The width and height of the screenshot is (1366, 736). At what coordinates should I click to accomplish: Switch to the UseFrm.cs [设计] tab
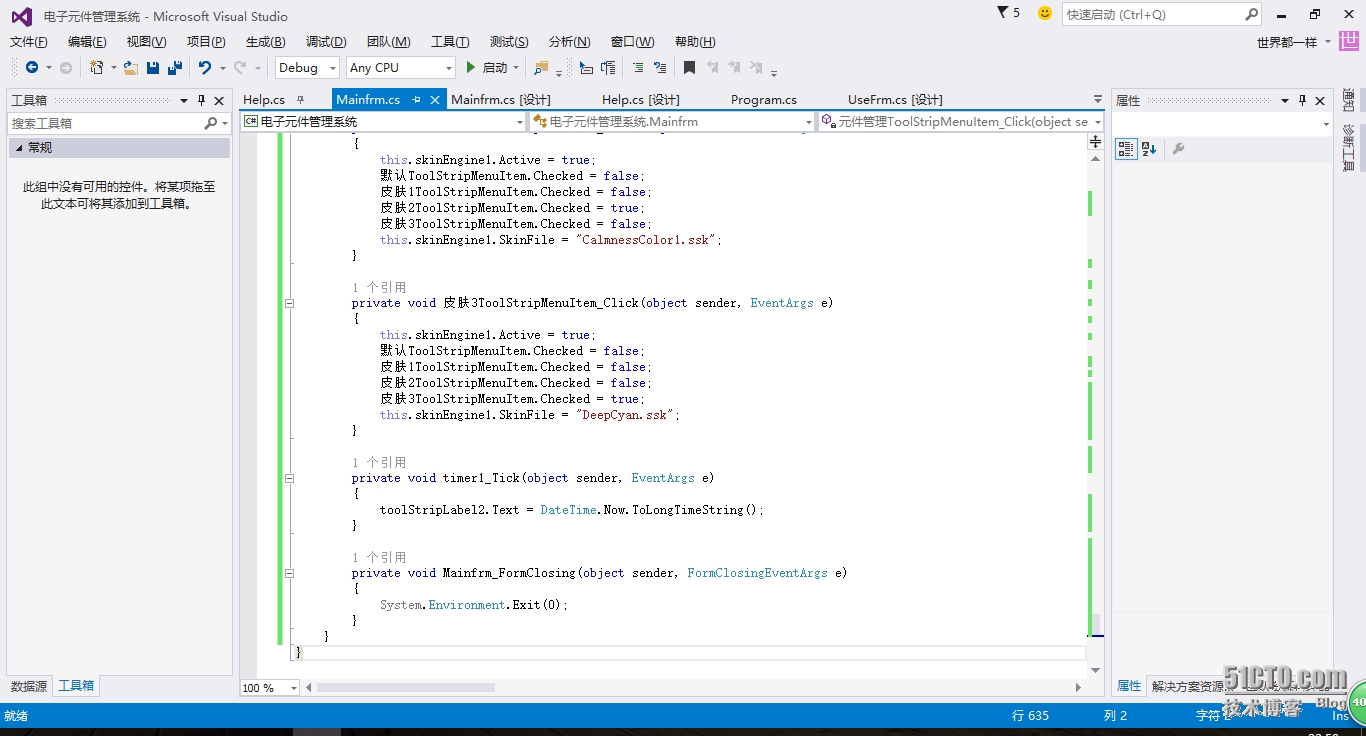(x=895, y=100)
